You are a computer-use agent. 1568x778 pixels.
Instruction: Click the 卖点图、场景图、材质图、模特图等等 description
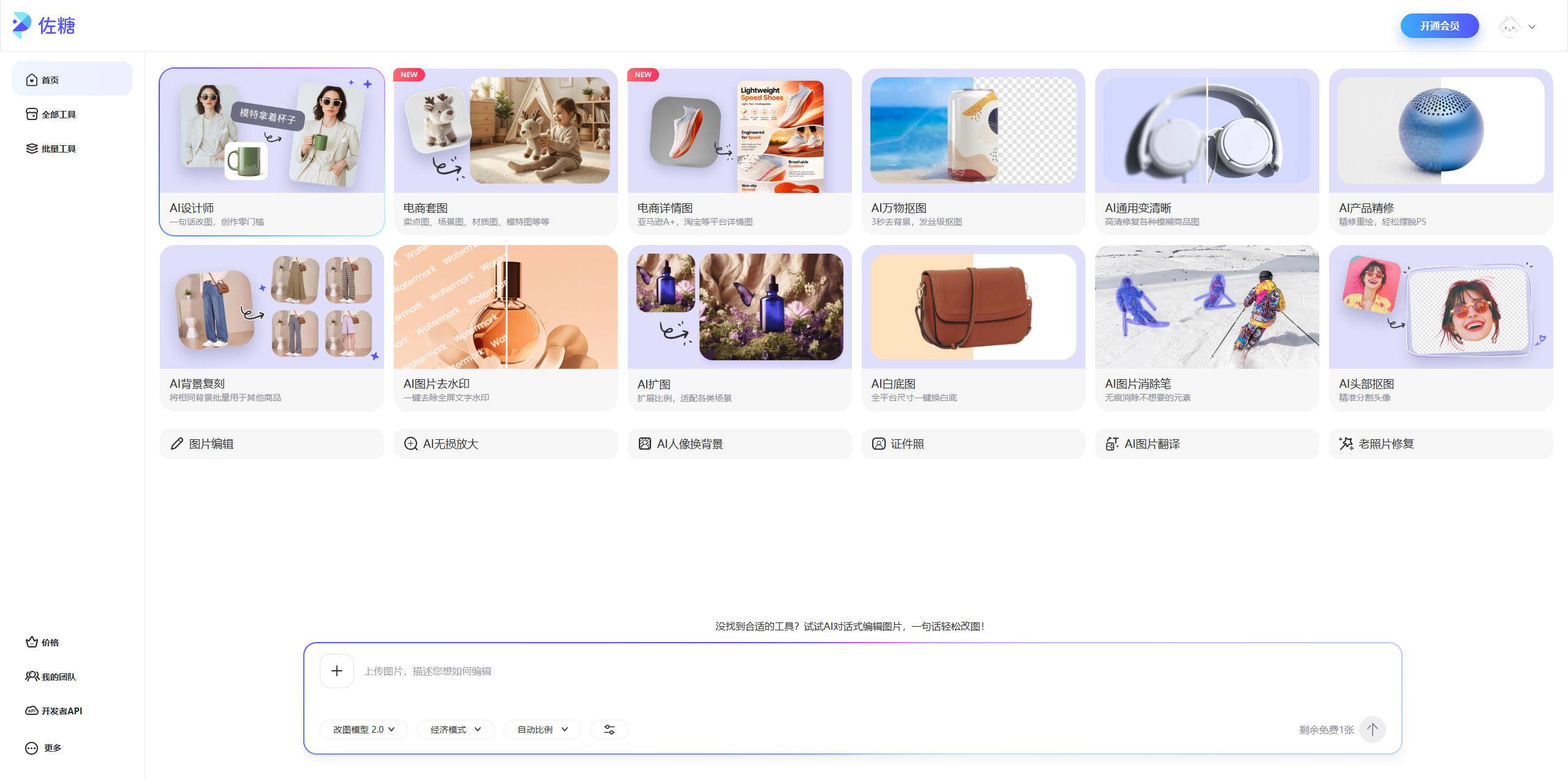477,222
